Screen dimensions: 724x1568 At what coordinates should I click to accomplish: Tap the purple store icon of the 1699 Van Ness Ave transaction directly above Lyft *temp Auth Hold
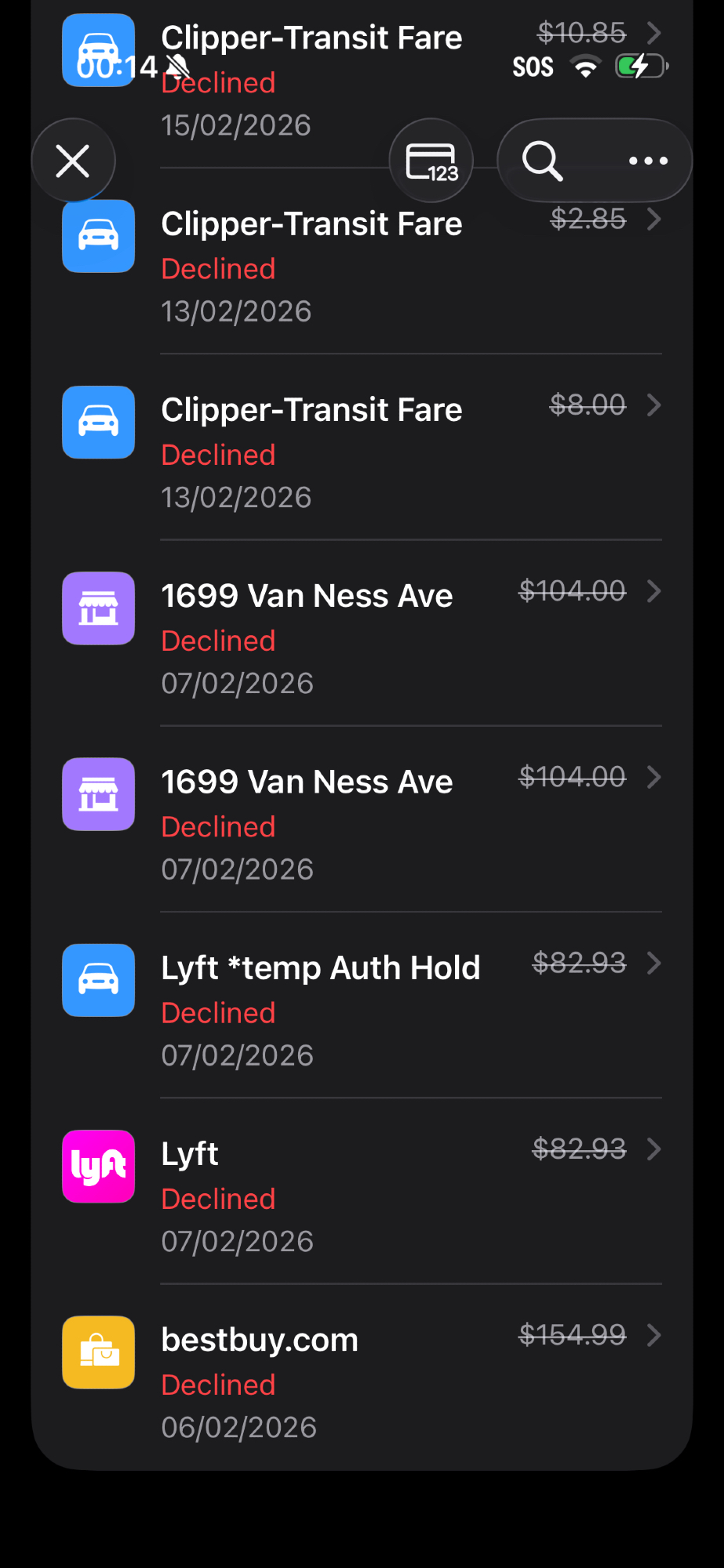(99, 794)
